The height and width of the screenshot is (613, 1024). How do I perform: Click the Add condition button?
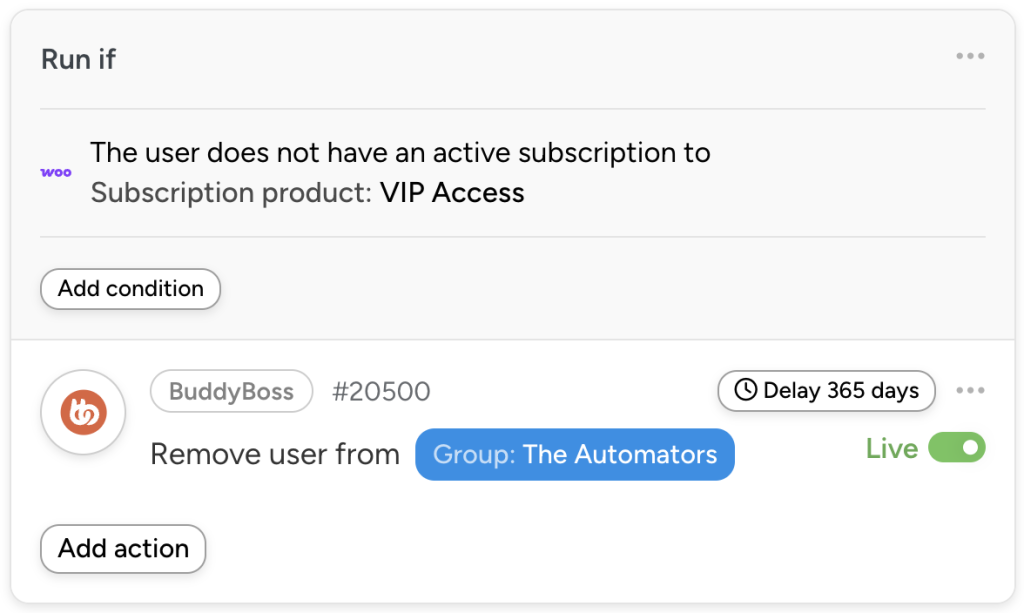click(x=130, y=289)
